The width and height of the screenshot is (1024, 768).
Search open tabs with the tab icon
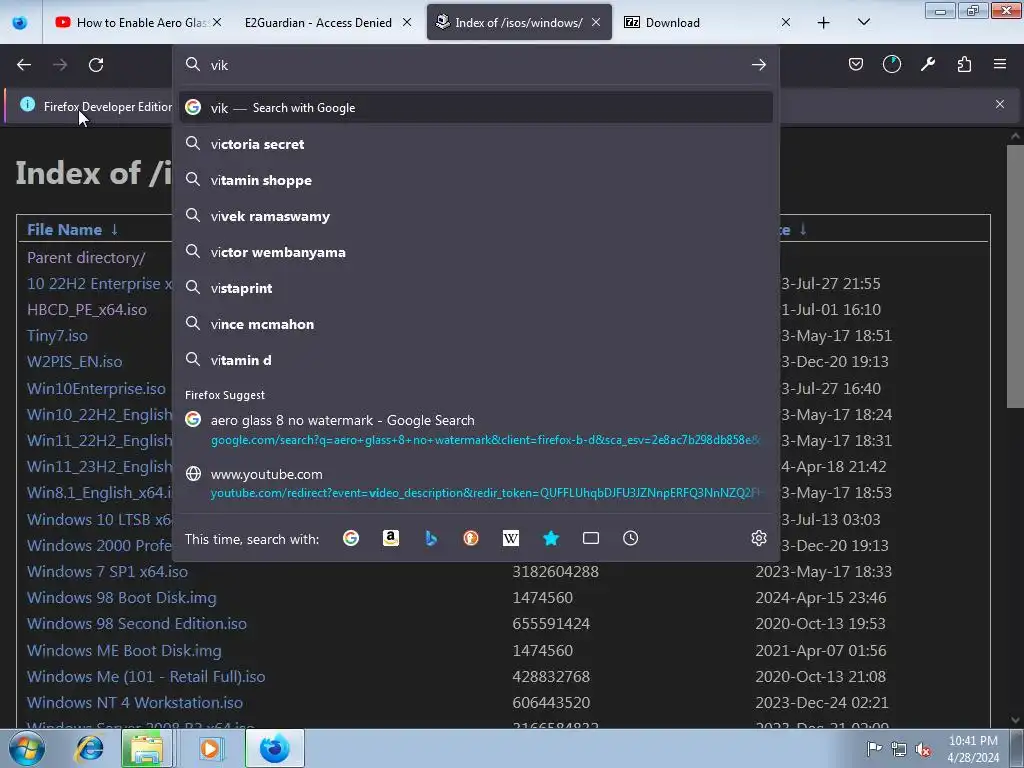tap(590, 538)
